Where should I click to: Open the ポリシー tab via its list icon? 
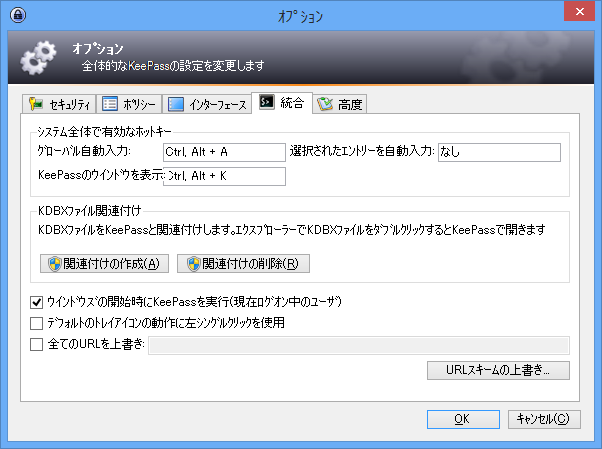[110, 104]
